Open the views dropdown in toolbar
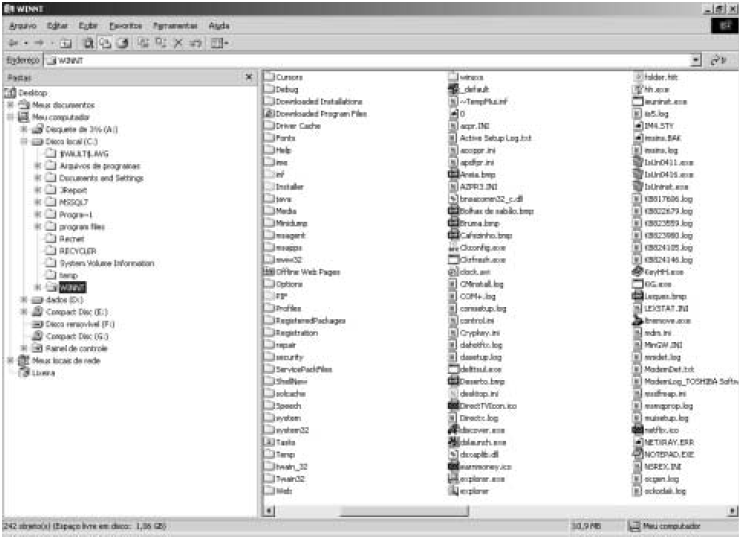Viewport: 741px width, 539px height. (222, 44)
